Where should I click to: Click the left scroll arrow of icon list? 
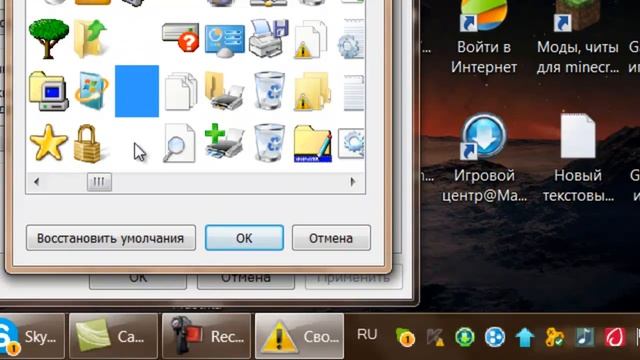pos(36,182)
